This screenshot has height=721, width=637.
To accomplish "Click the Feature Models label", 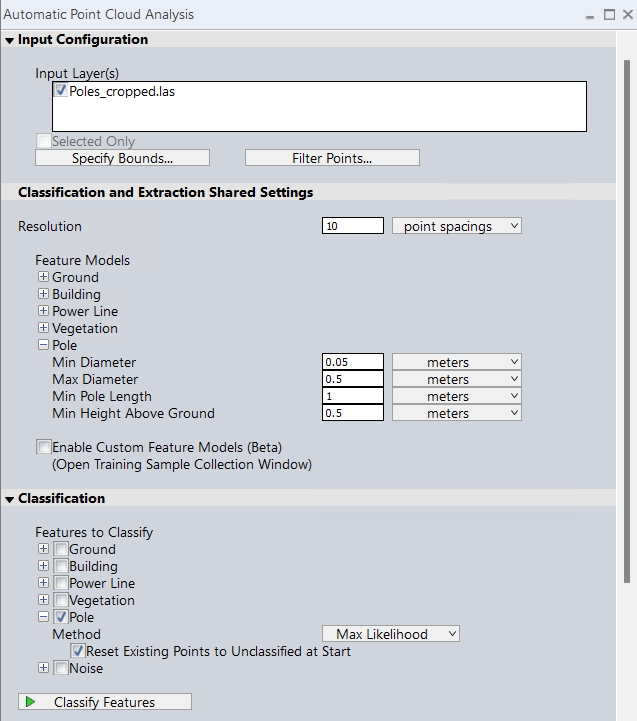I will tap(83, 260).
